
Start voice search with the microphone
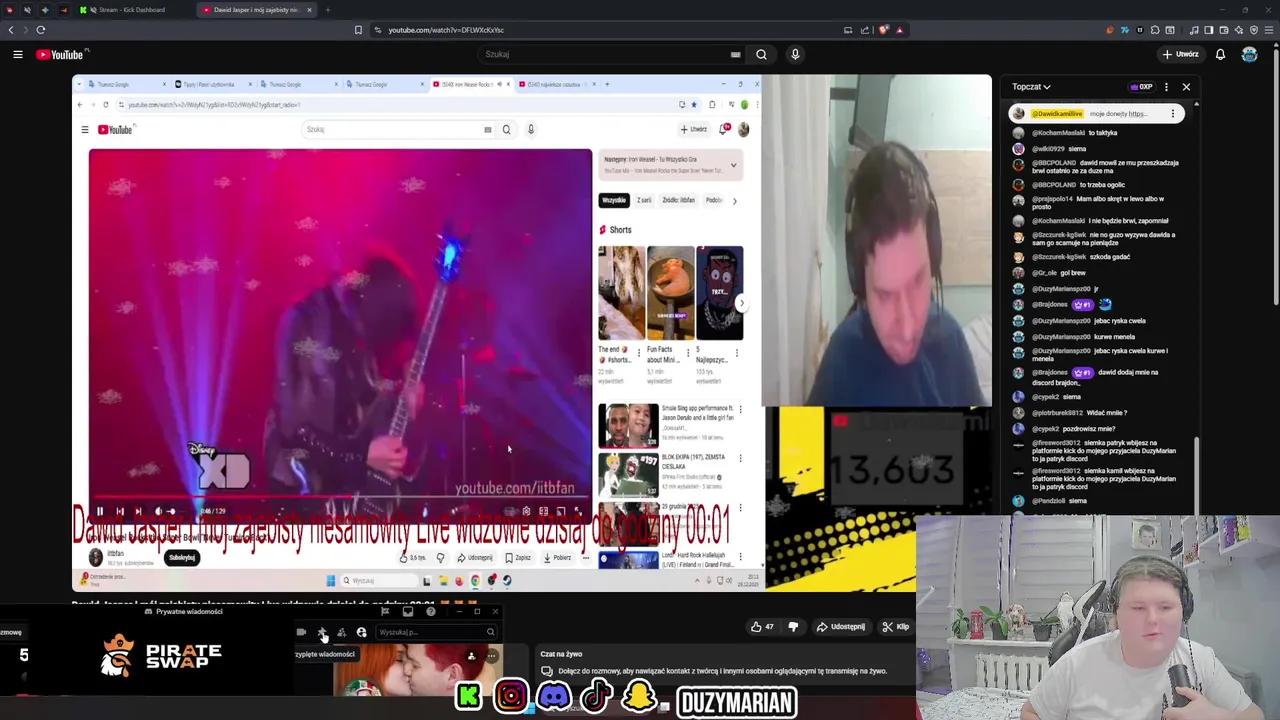[x=795, y=54]
